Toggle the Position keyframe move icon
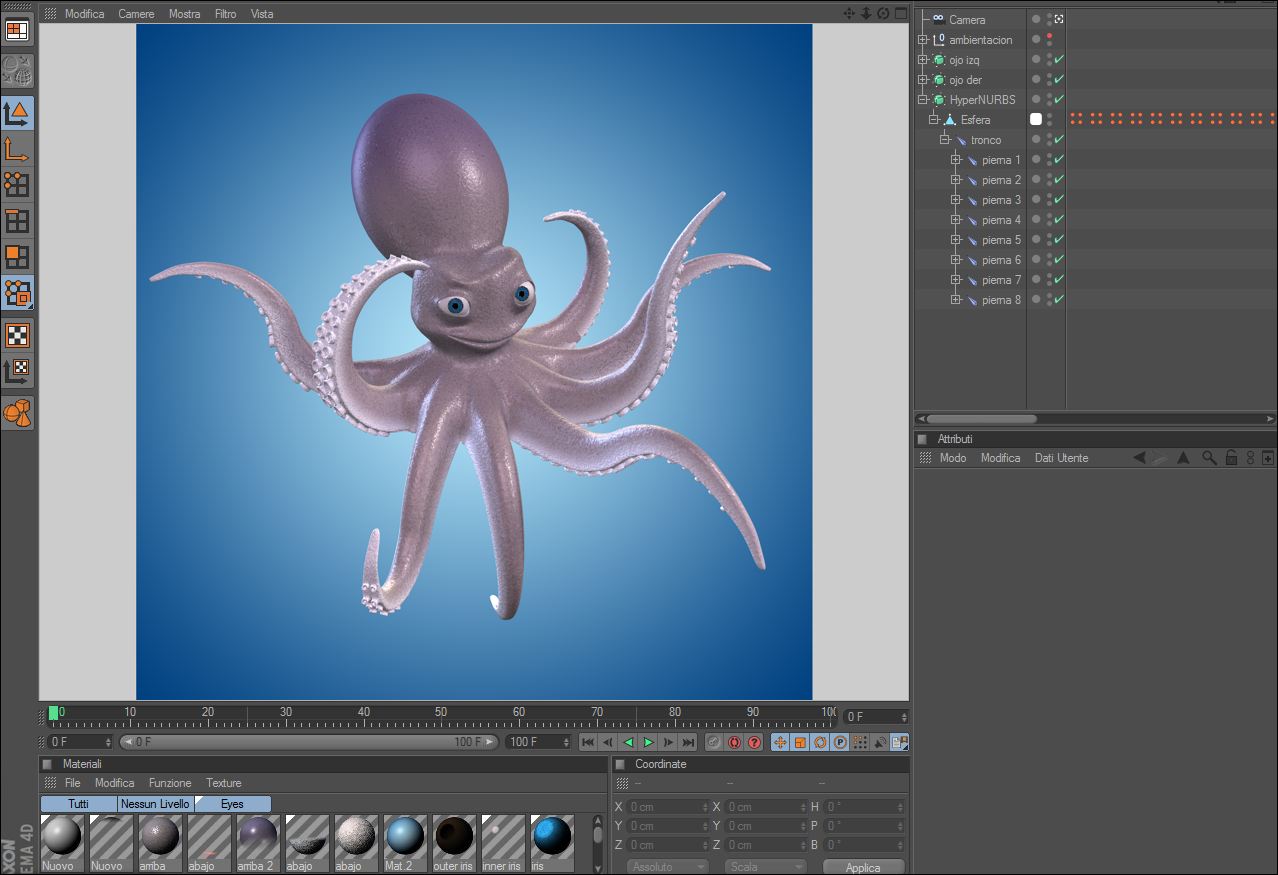 (780, 742)
